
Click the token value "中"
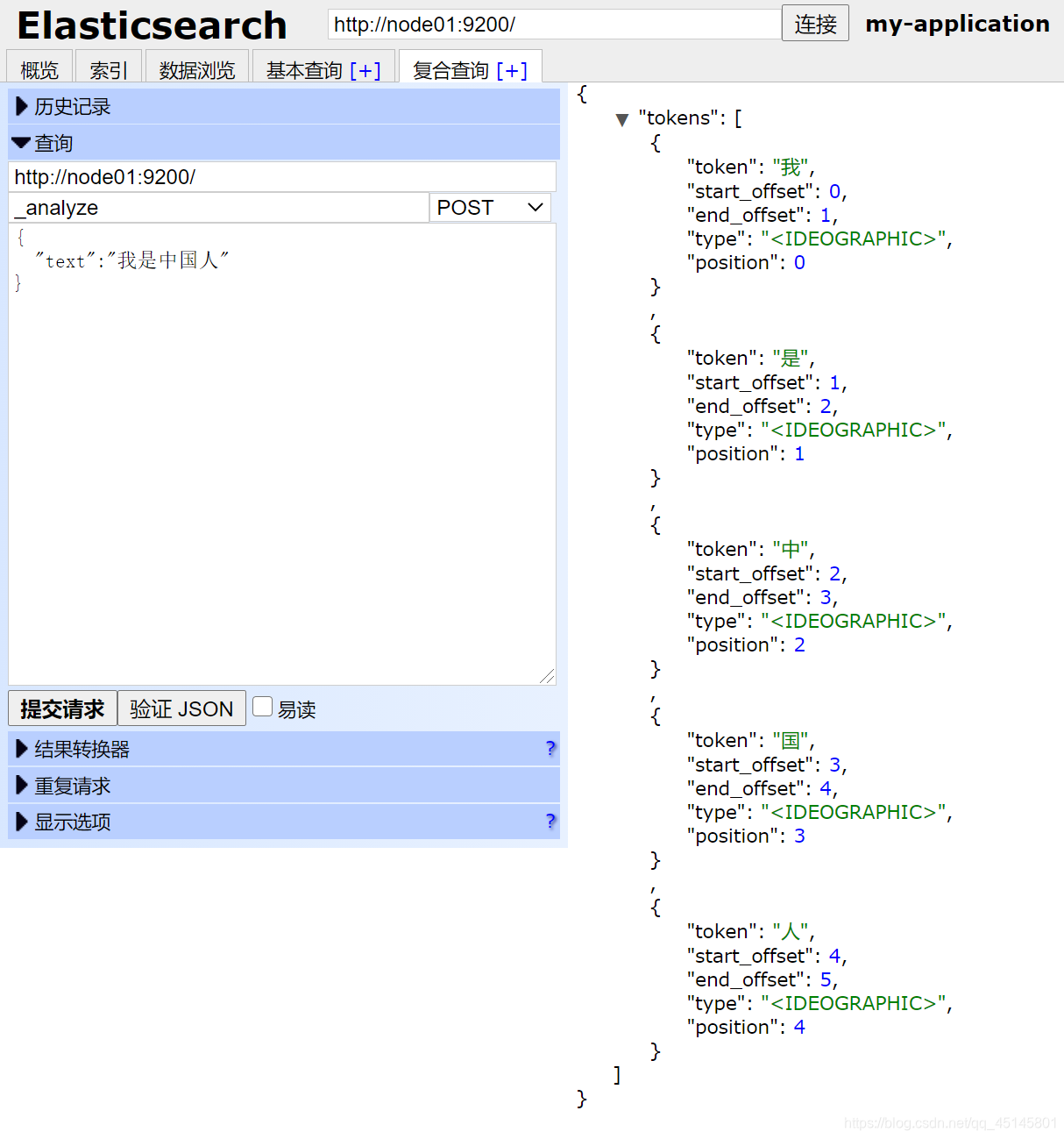point(791,549)
